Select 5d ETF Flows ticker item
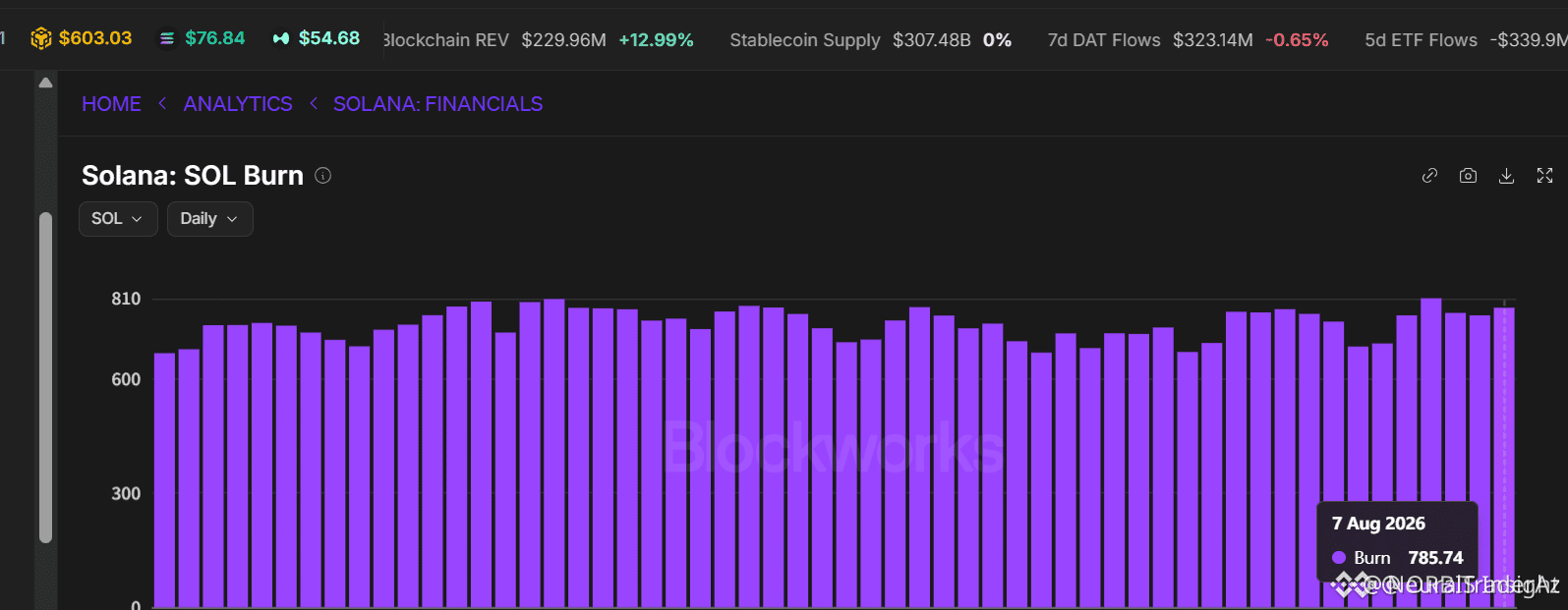The height and width of the screenshot is (610, 1568). point(1466,40)
